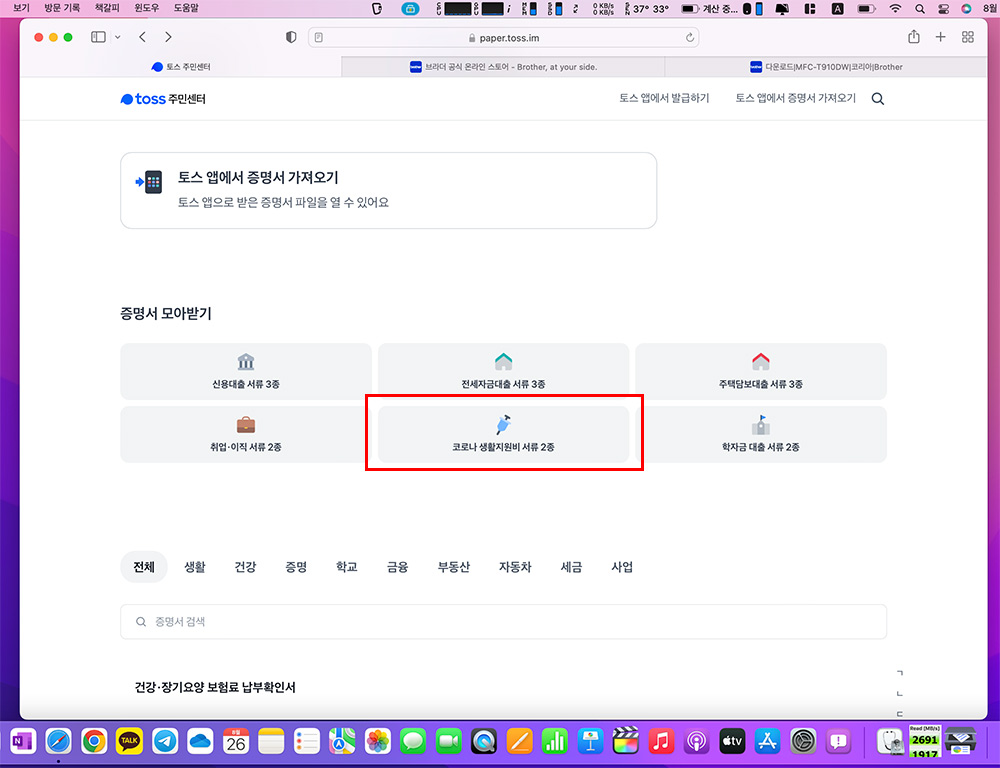The image size is (1000, 768).
Task: Open Final Cut Pro in the Dock
Action: [625, 741]
